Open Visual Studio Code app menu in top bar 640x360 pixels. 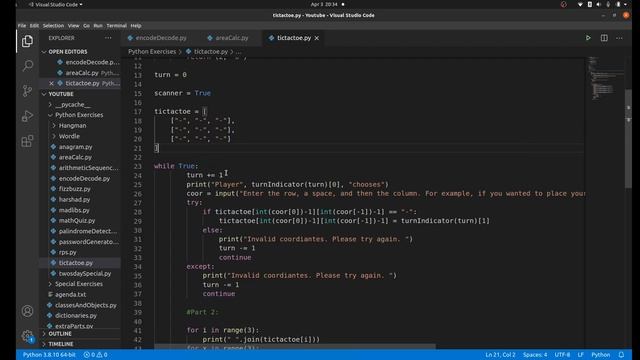[56, 4]
